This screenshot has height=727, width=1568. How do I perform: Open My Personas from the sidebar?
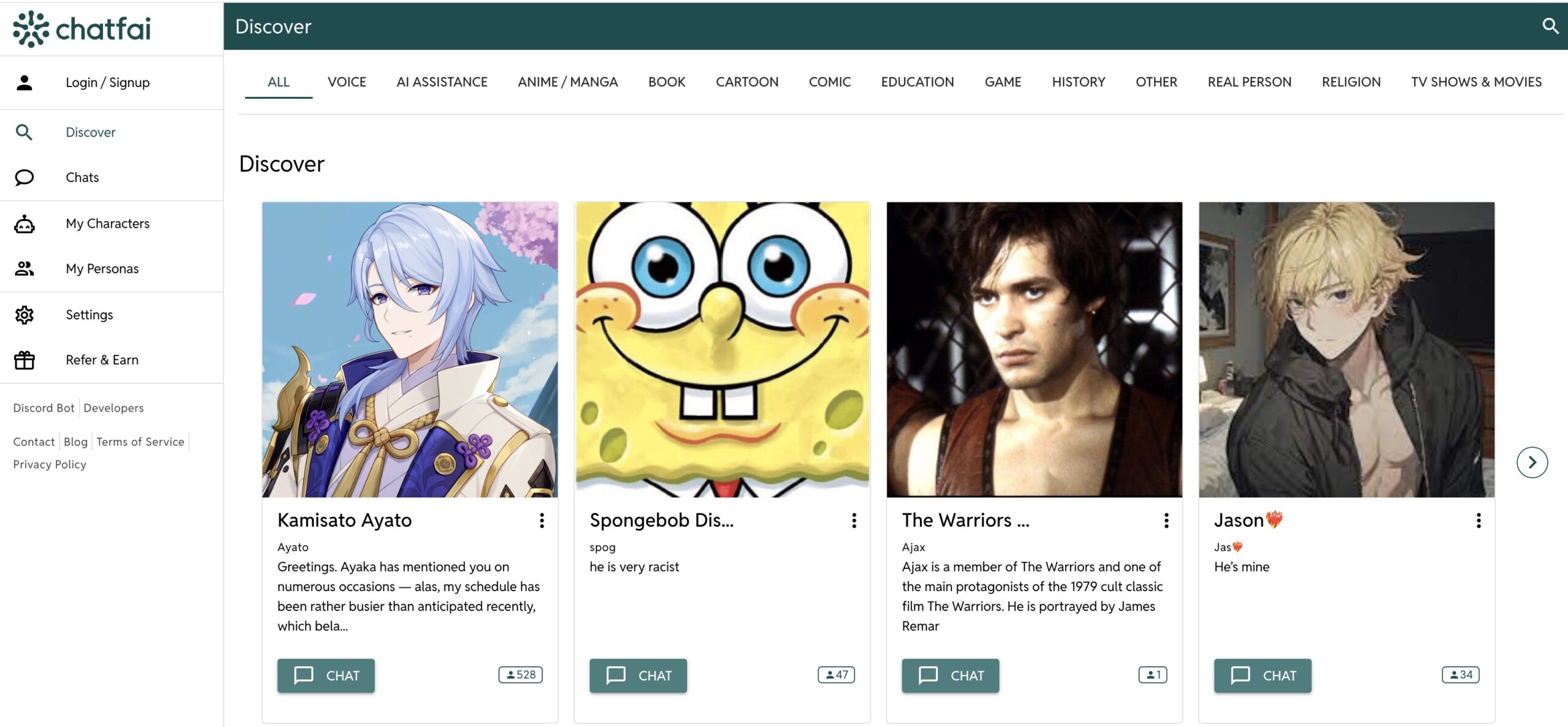click(102, 269)
